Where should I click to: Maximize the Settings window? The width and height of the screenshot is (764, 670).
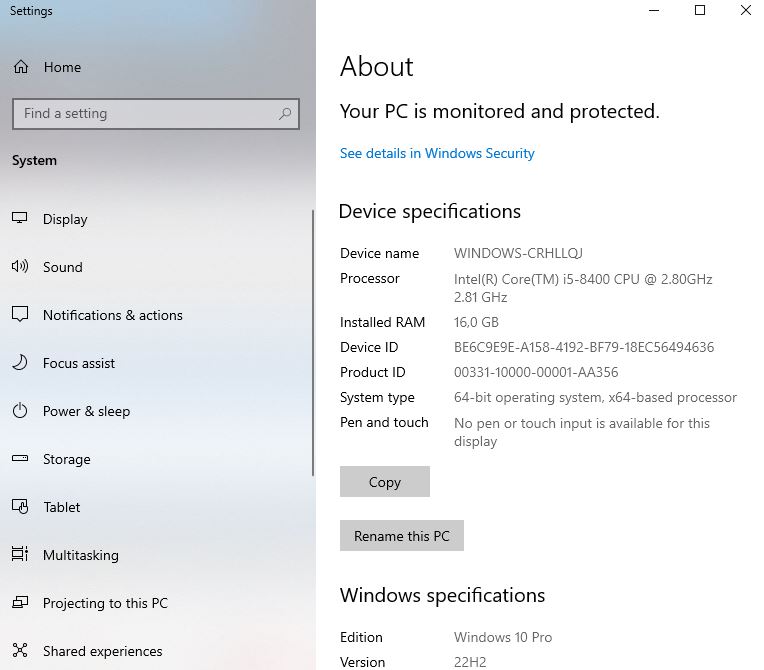coord(700,10)
